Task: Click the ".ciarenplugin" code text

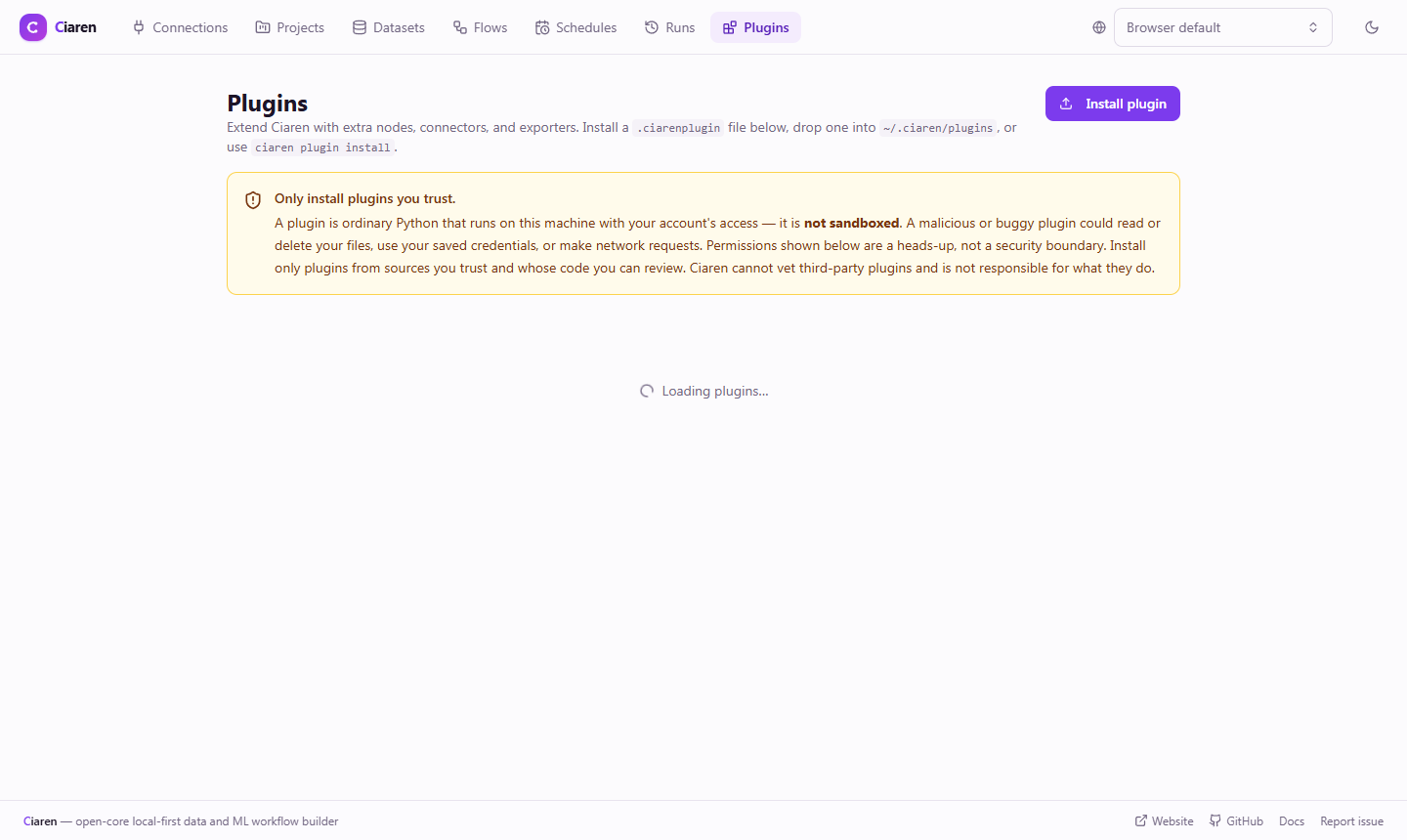Action: (678, 128)
